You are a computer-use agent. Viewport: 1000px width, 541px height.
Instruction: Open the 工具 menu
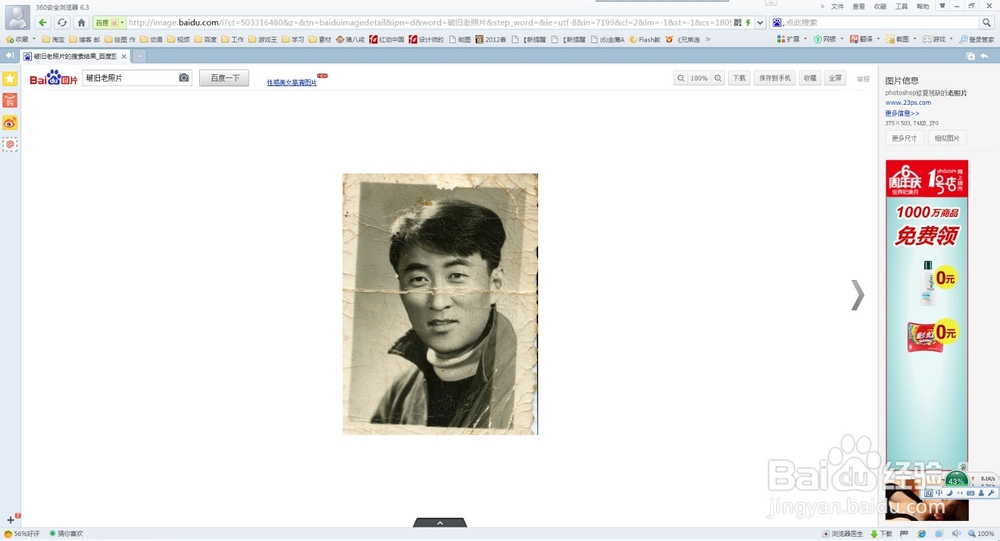(x=901, y=6)
